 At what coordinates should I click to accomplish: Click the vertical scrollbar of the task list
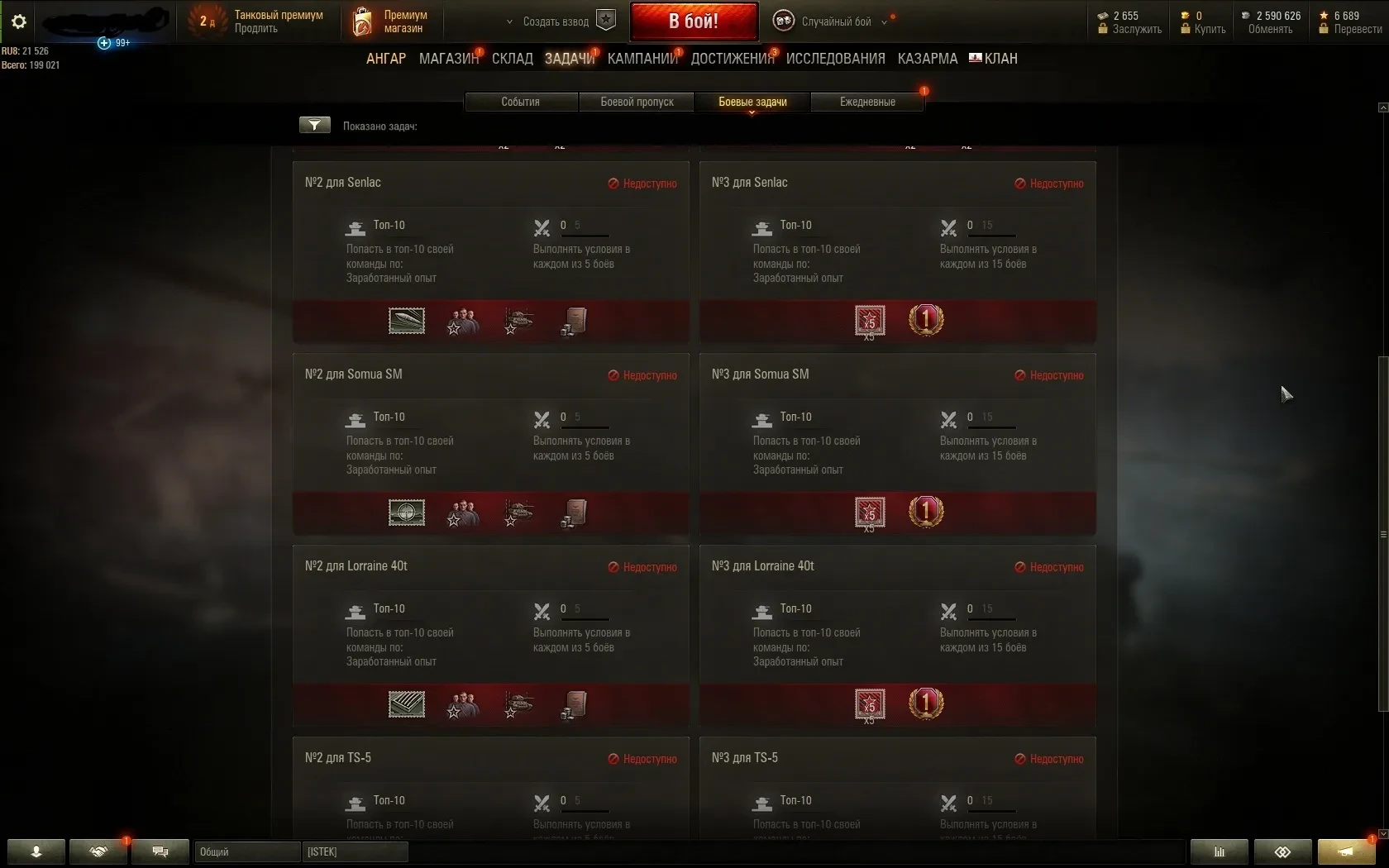[x=1382, y=534]
